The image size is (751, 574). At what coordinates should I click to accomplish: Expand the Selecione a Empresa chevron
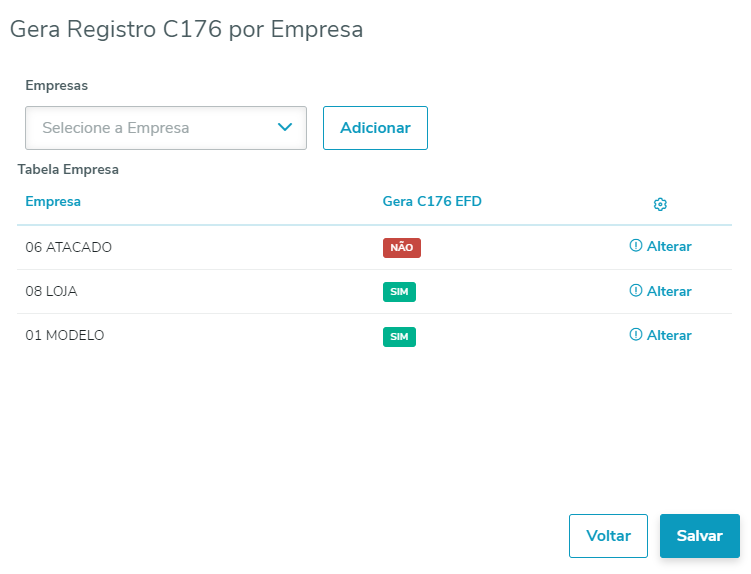[285, 128]
